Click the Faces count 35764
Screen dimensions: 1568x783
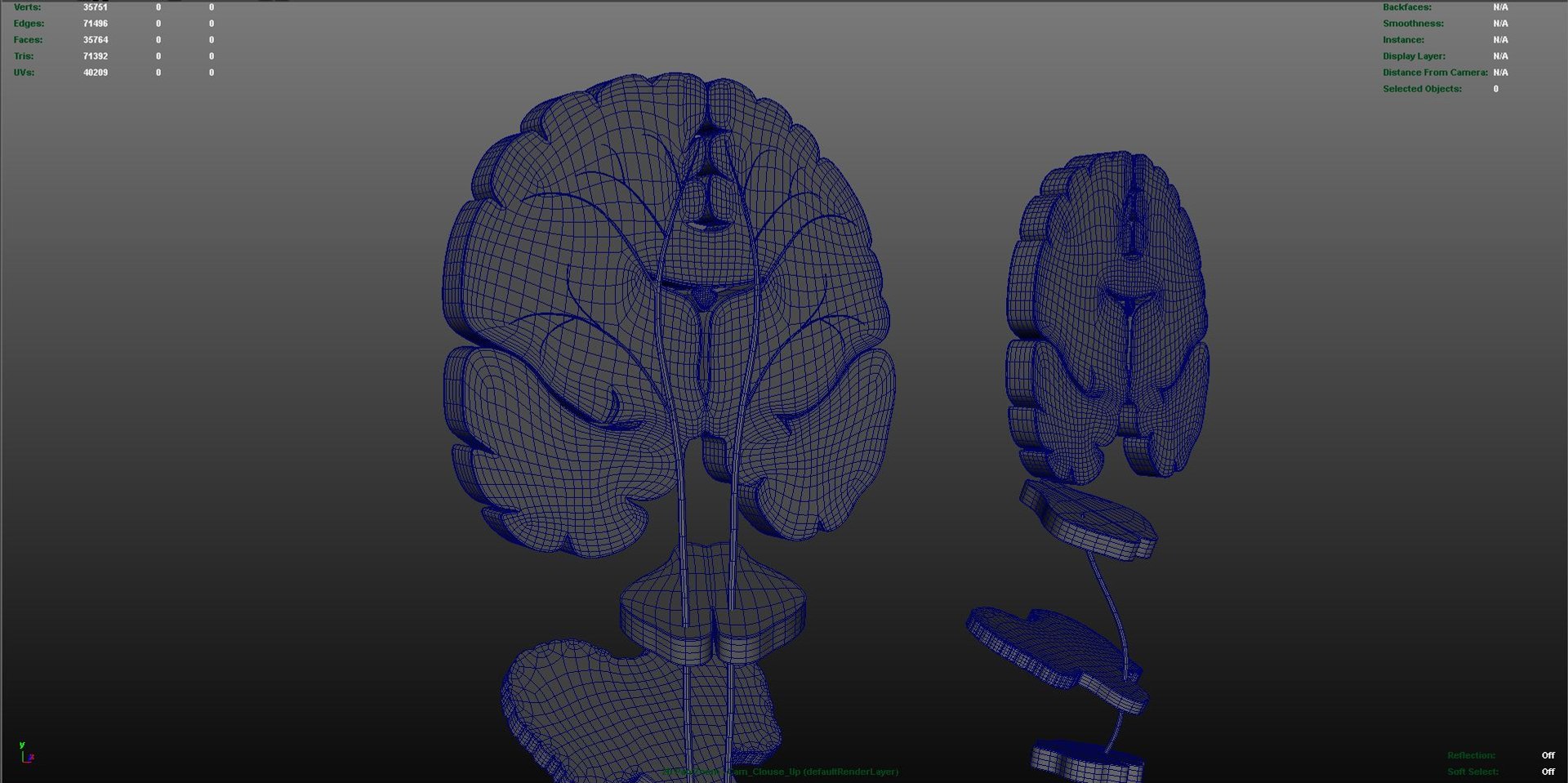(95, 40)
